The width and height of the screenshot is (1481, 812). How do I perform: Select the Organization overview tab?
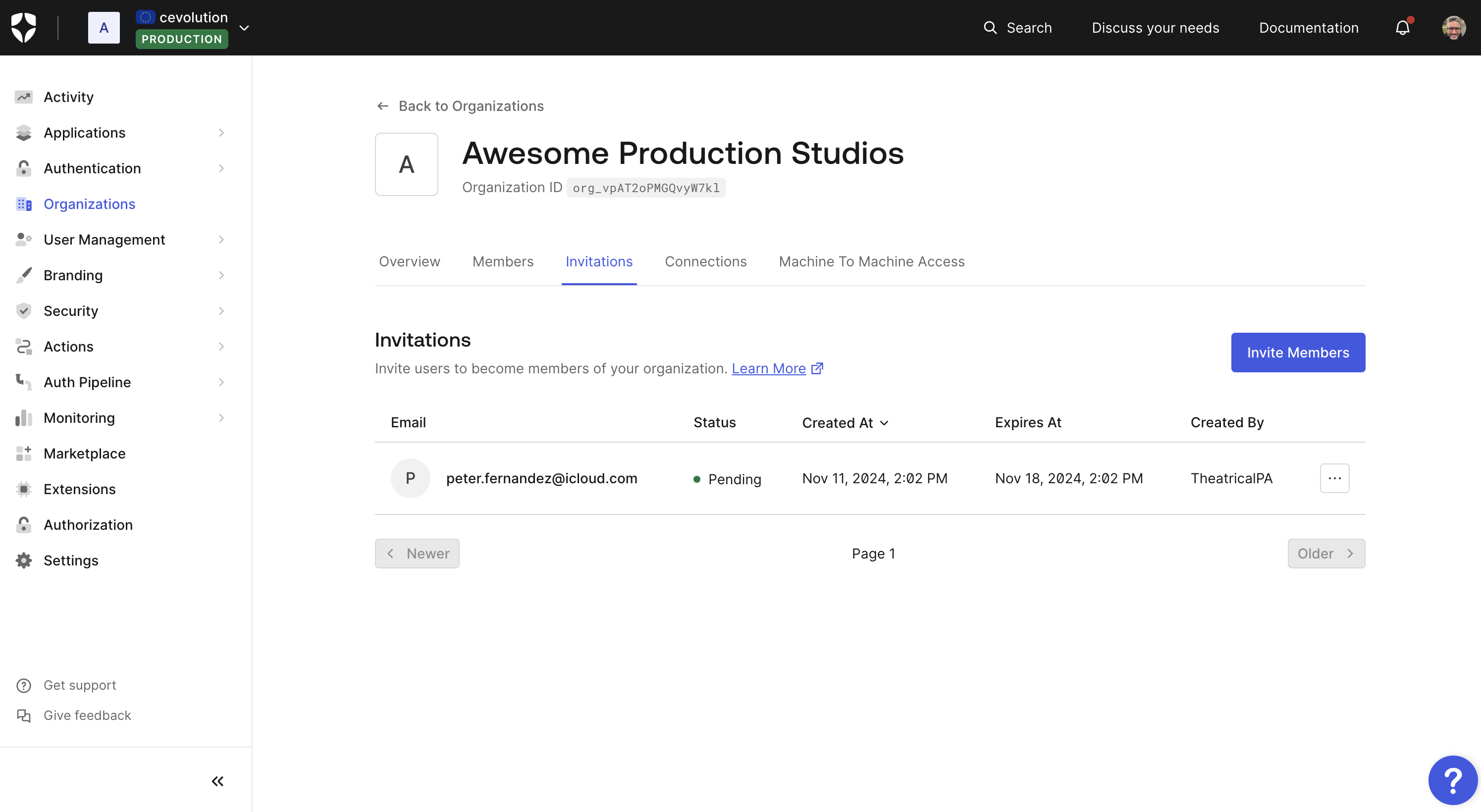(409, 261)
